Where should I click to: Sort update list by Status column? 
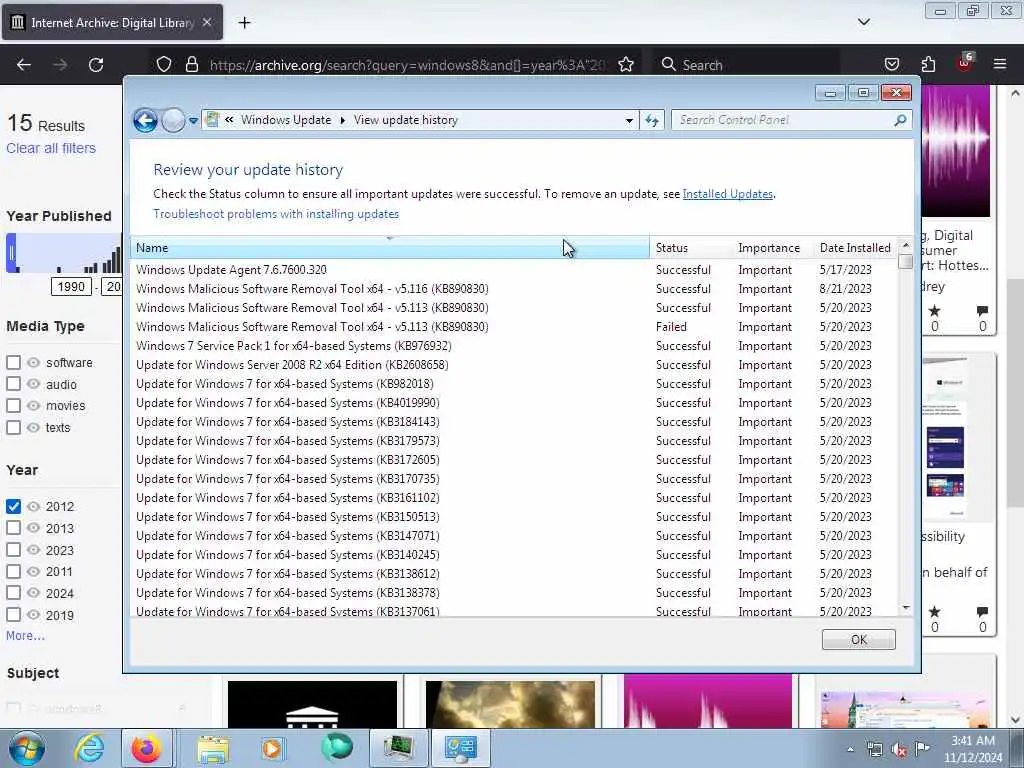(691, 248)
